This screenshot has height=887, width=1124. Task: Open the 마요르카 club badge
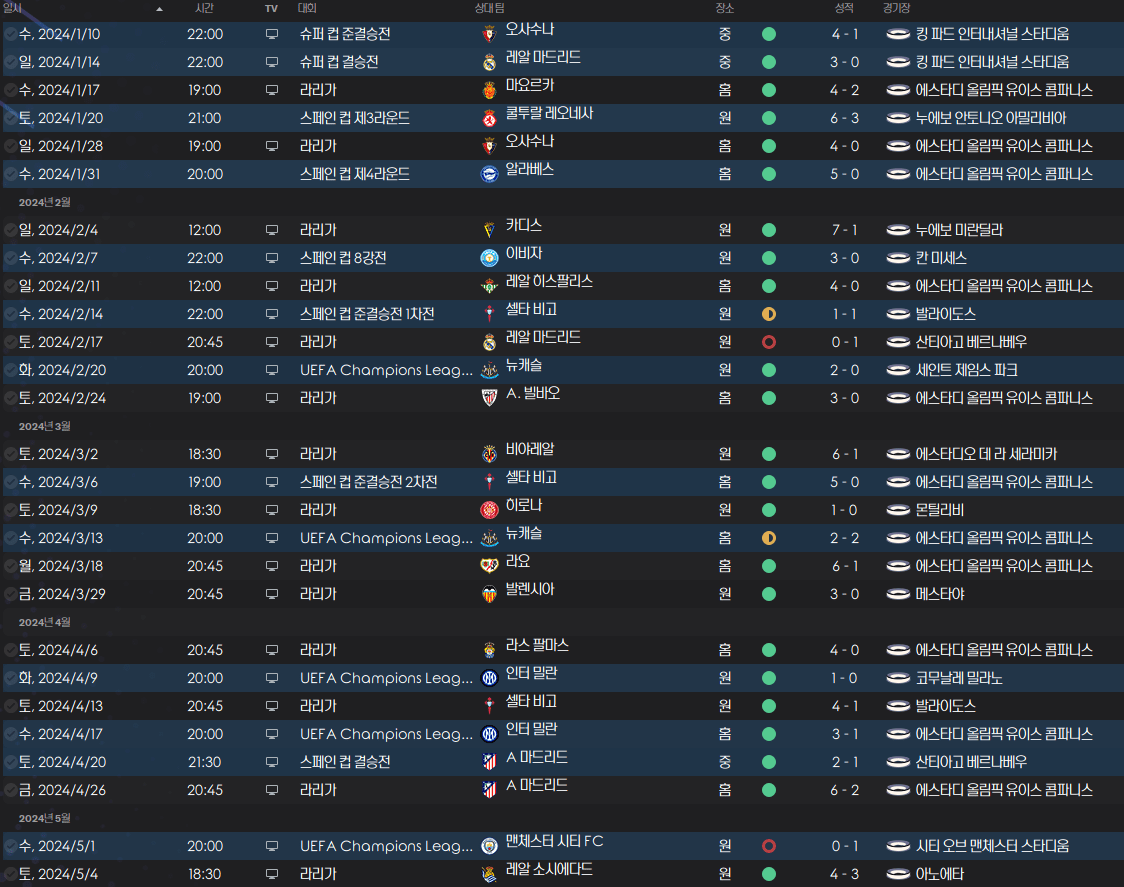click(x=490, y=90)
